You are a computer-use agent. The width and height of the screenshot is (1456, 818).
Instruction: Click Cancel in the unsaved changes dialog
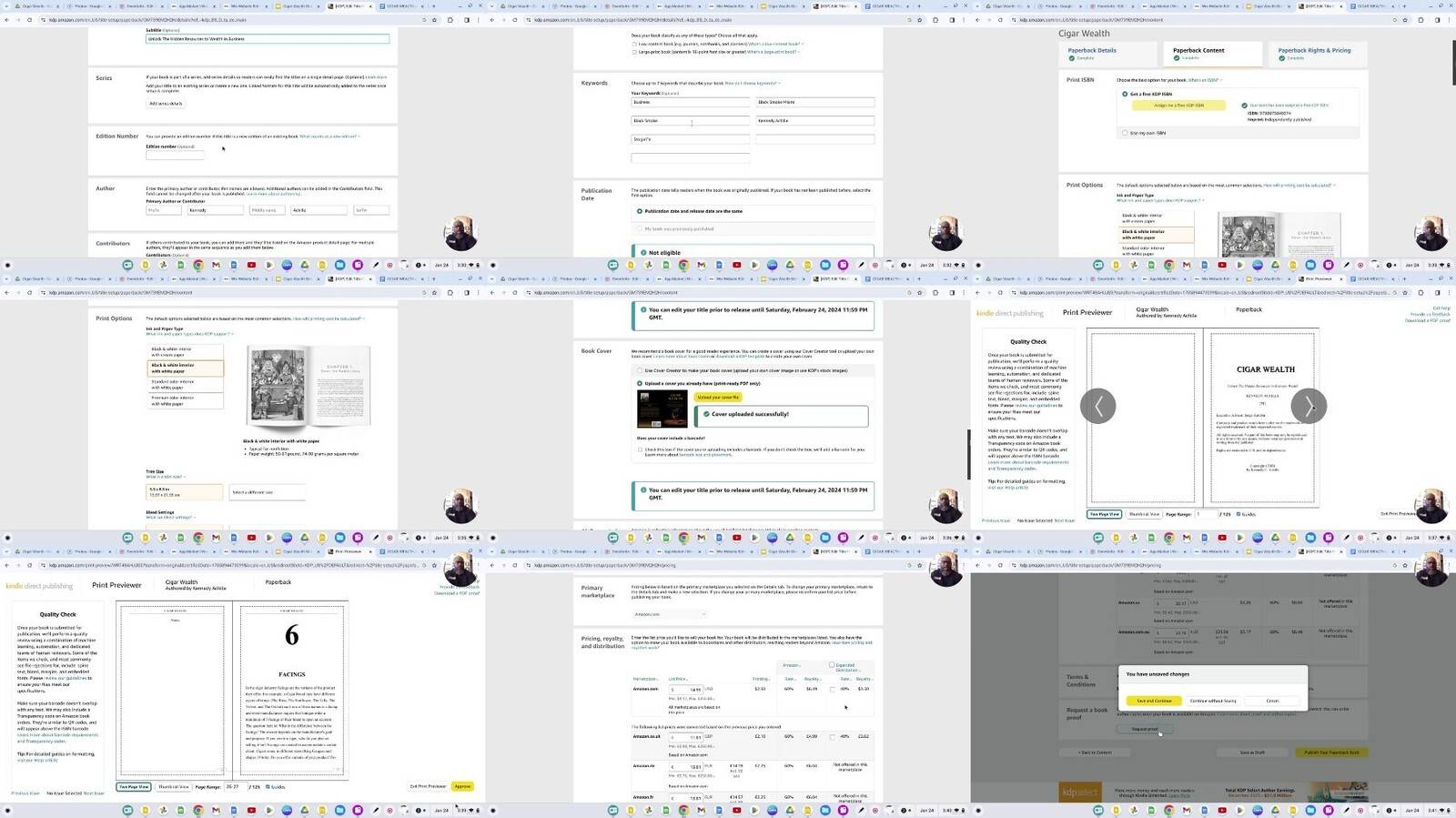tap(1272, 701)
